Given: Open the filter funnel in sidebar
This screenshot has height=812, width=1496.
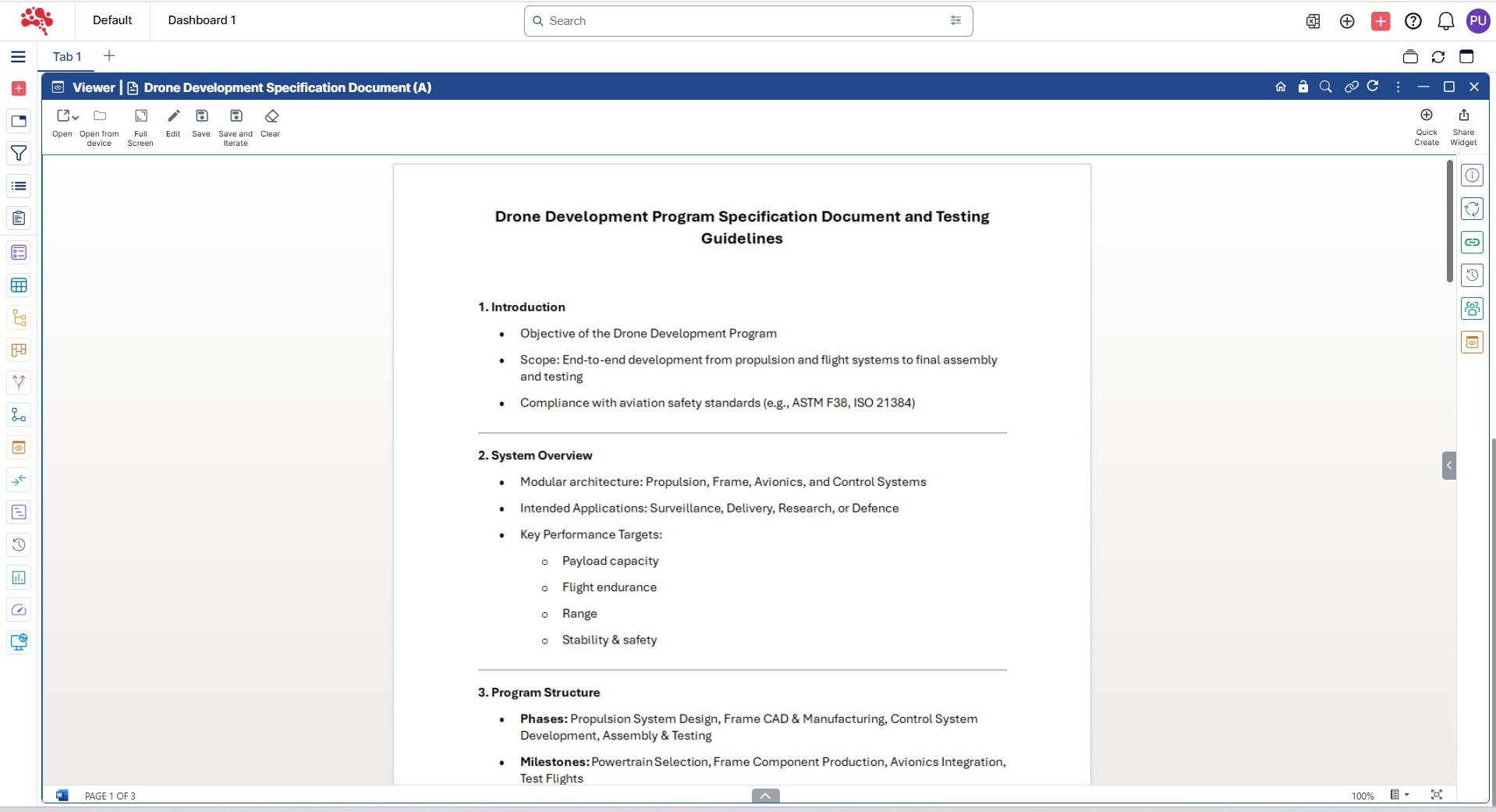Looking at the screenshot, I should [x=19, y=154].
